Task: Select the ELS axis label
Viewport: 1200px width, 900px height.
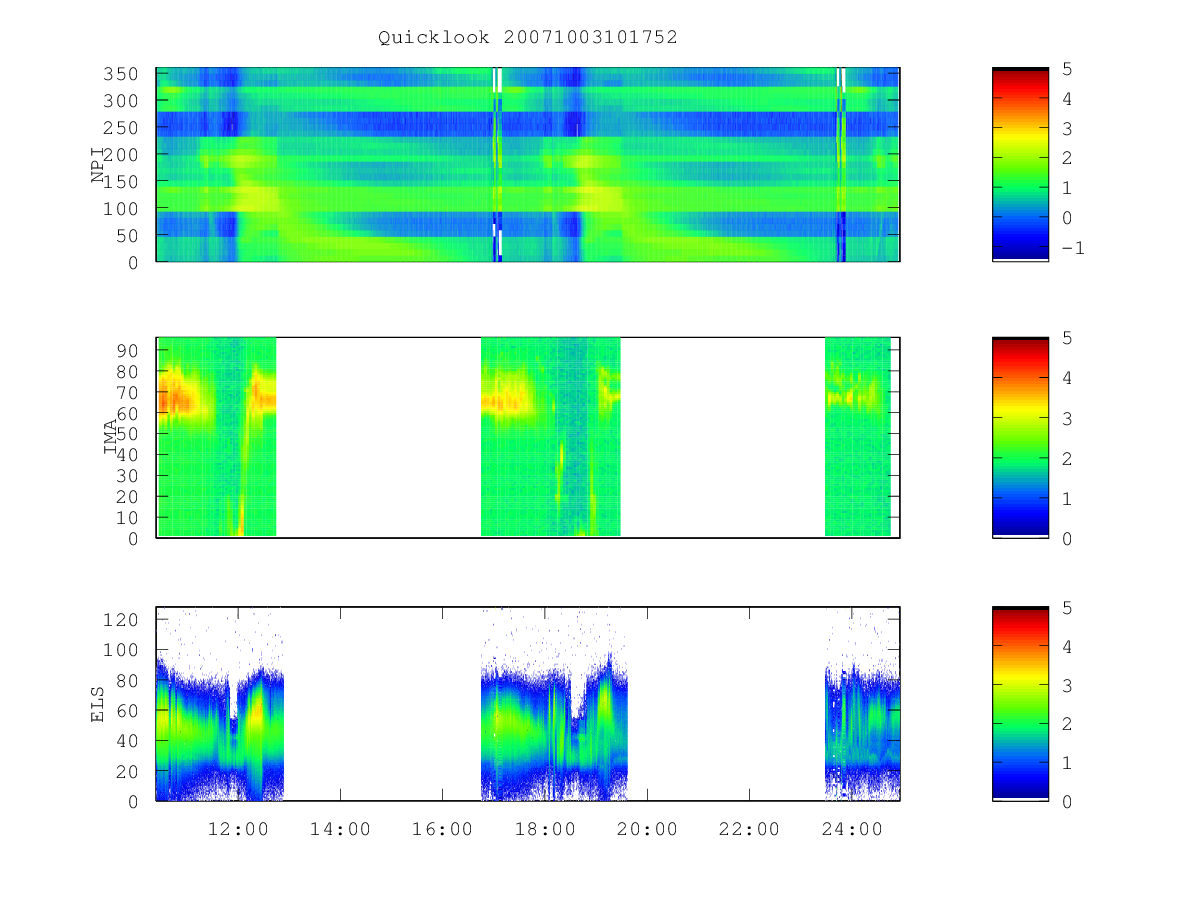Action: click(98, 704)
